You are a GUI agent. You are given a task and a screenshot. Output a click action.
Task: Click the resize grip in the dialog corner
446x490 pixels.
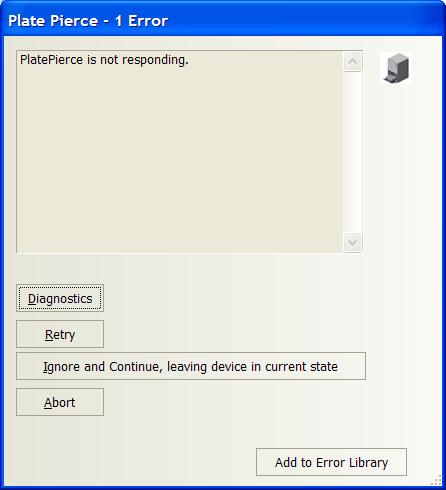[x=437, y=481]
